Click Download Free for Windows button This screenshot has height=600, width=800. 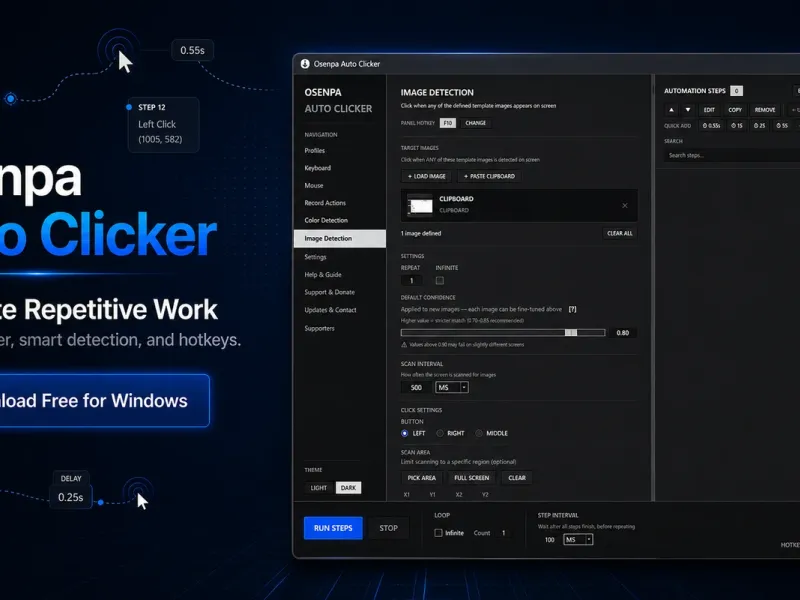click(x=104, y=401)
